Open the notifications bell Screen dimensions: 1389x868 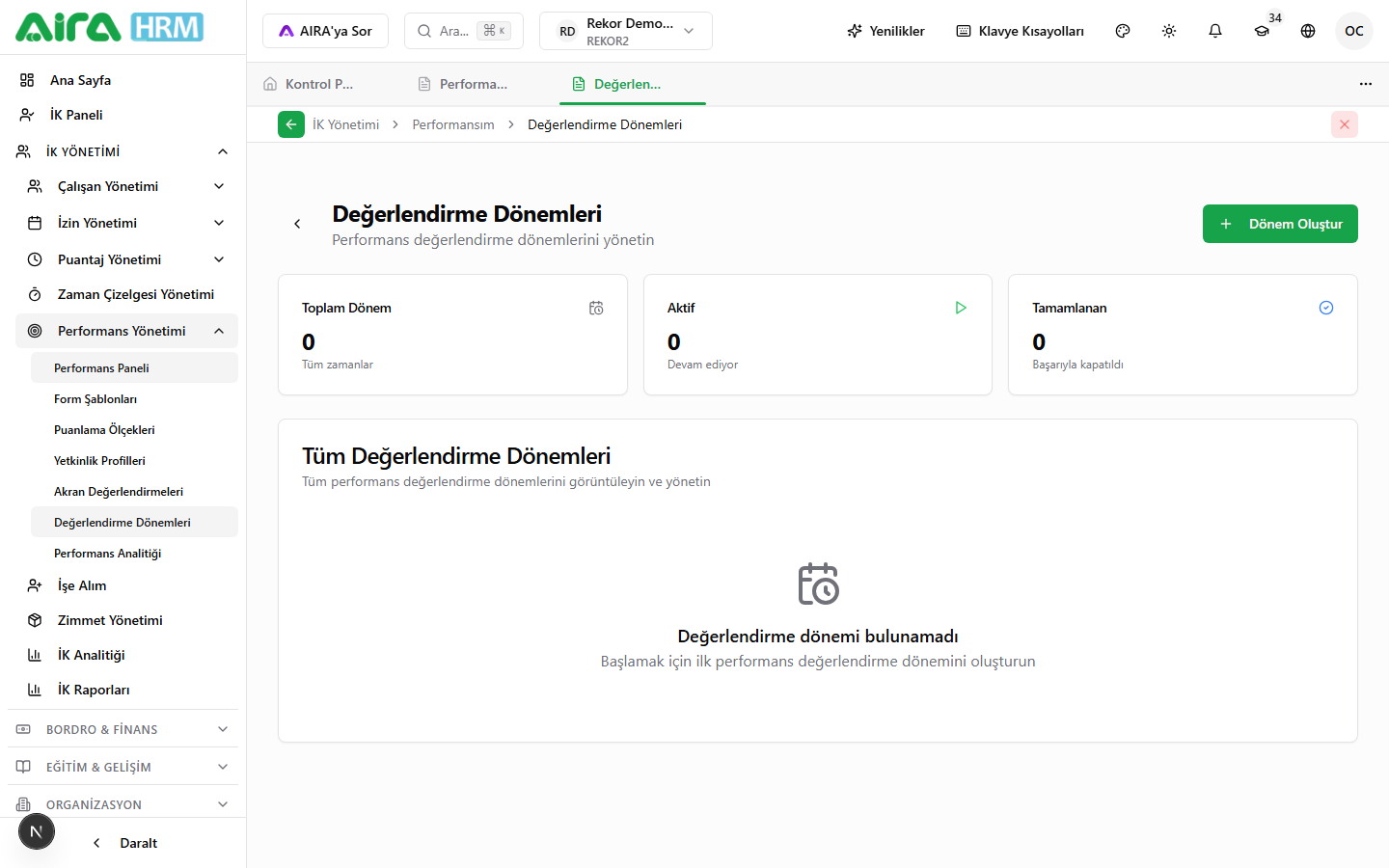click(x=1215, y=31)
